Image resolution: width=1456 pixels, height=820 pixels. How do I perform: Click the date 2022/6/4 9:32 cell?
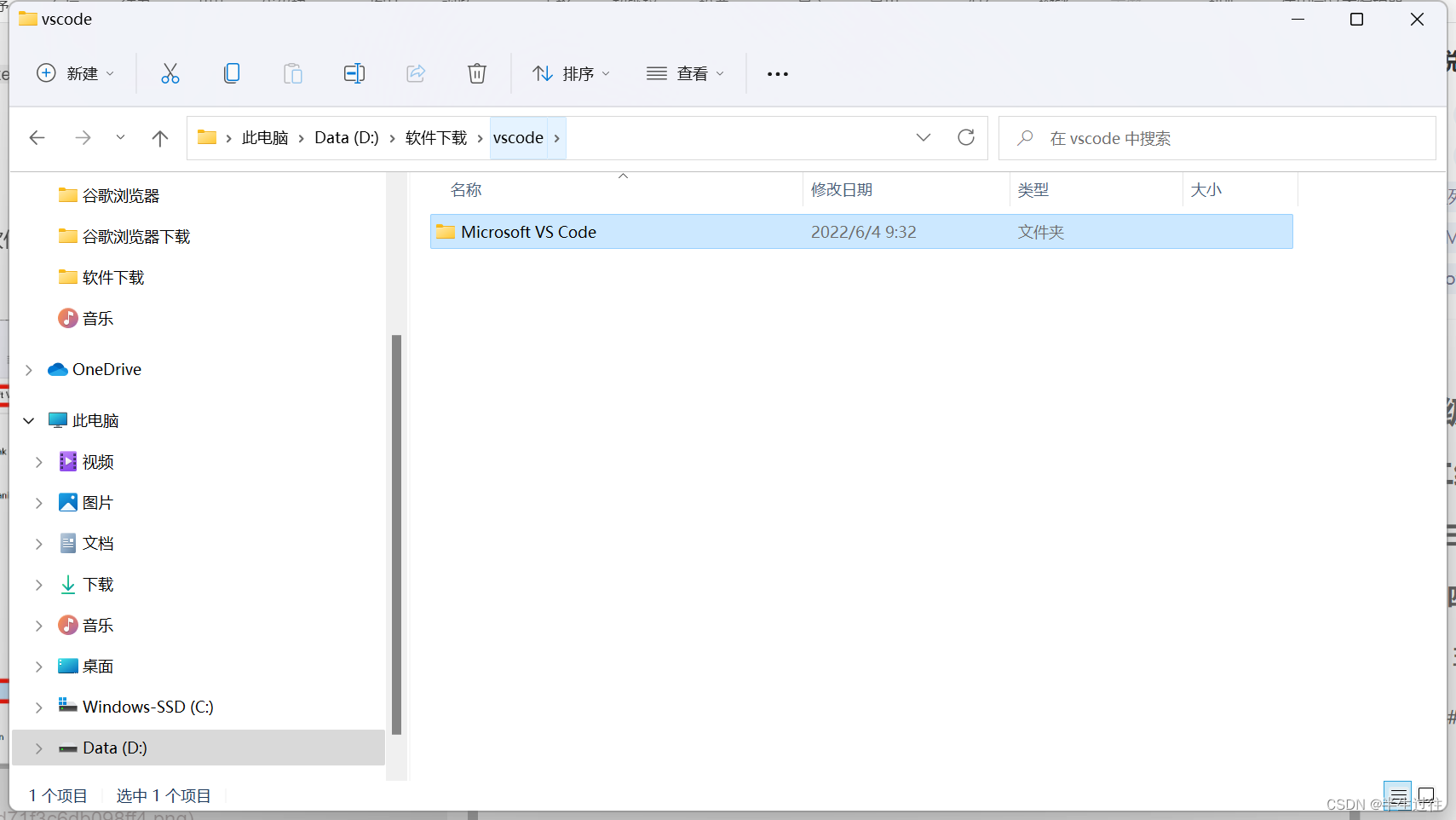pos(863,232)
